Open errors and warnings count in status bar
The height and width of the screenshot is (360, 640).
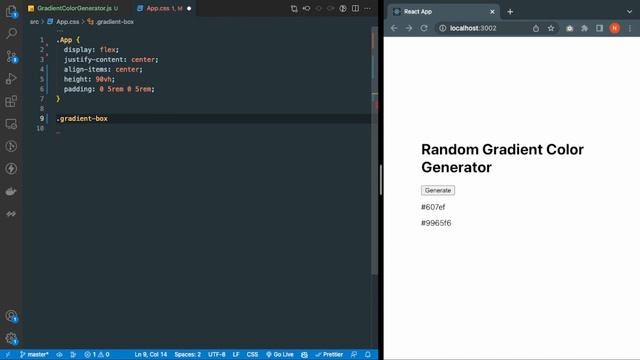tap(97, 354)
